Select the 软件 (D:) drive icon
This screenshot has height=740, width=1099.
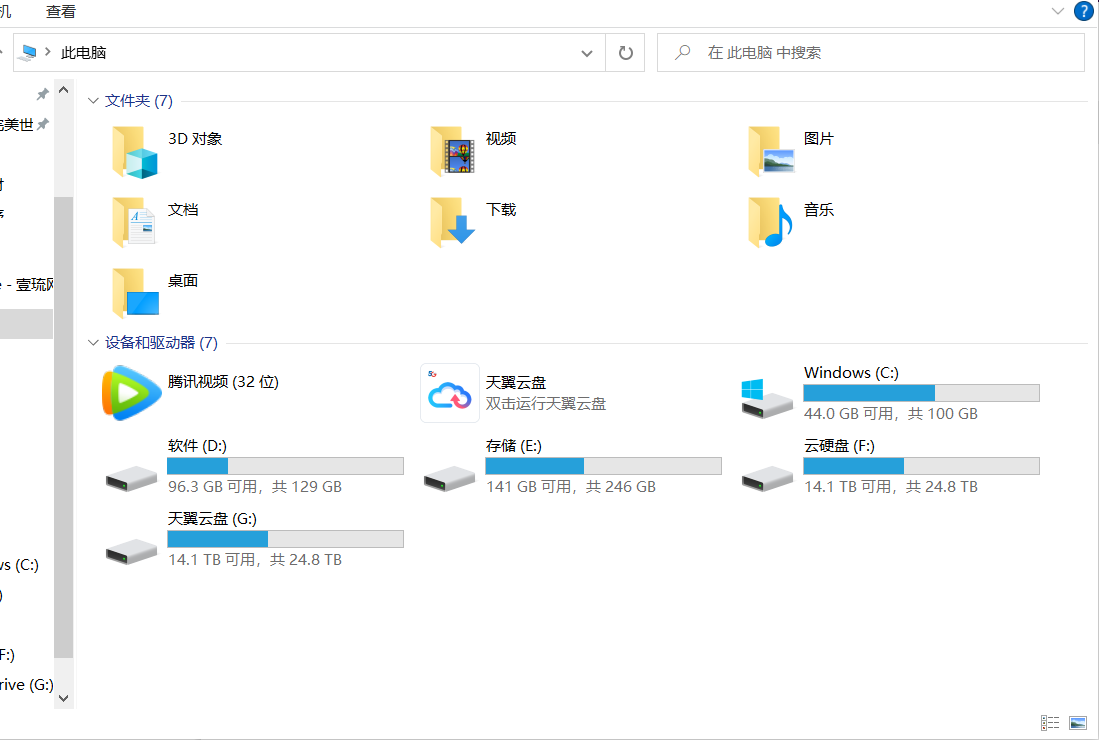pos(131,479)
